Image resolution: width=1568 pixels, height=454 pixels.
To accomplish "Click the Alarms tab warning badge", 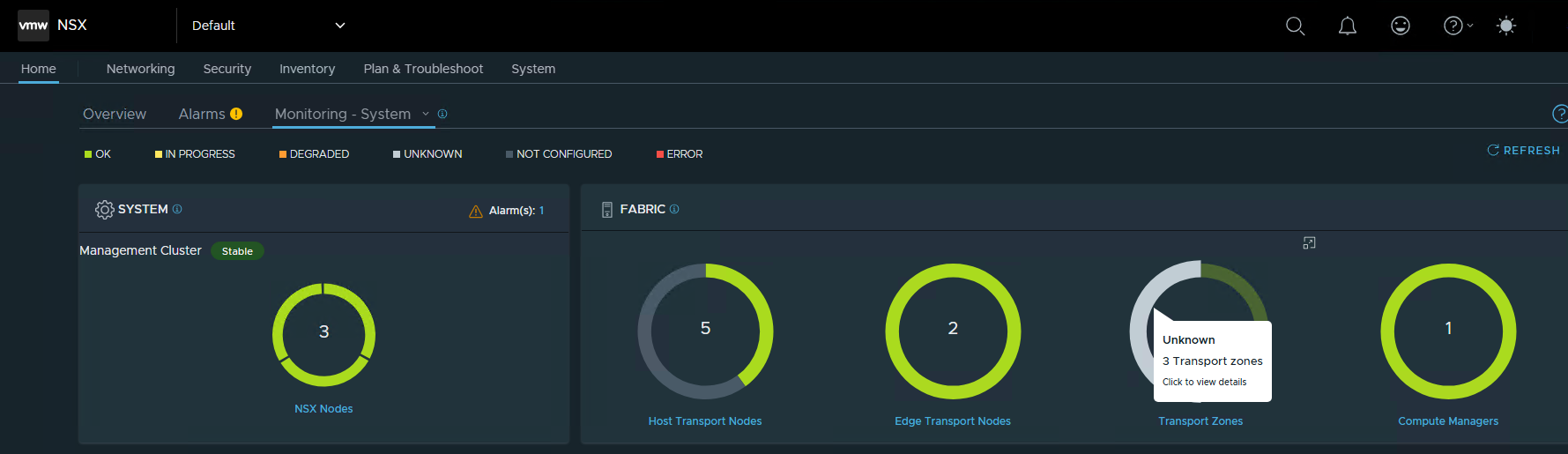I will tap(236, 114).
